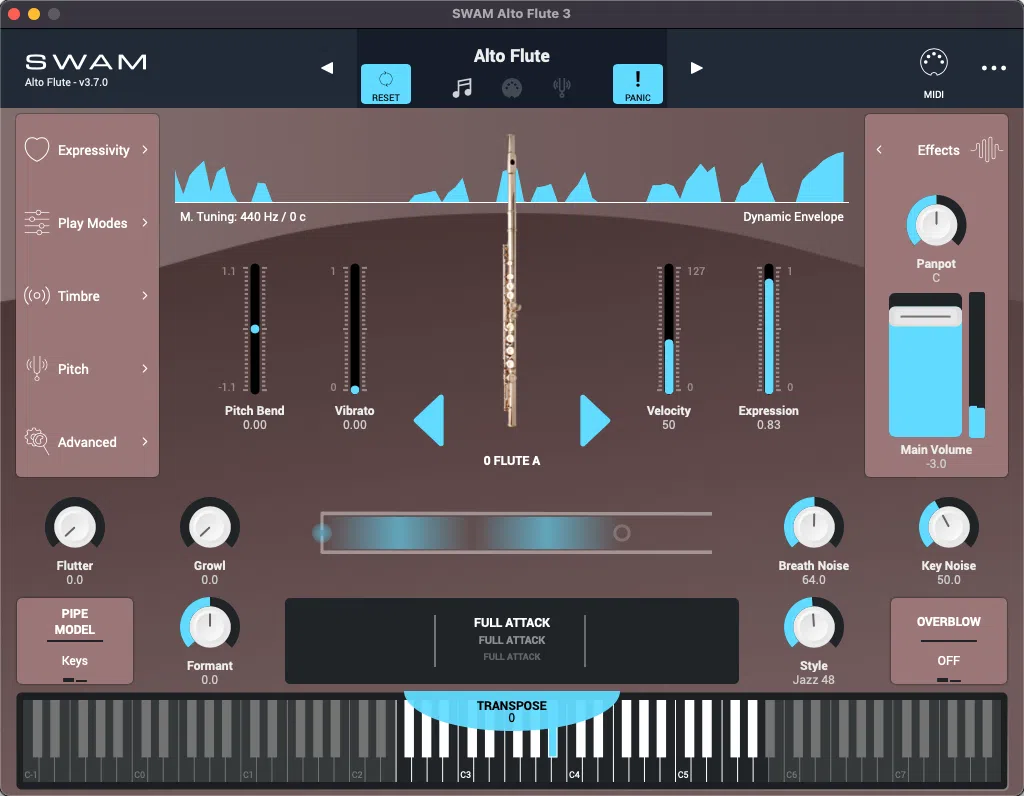Open the three-dot options menu
1024x796 pixels.
point(995,66)
